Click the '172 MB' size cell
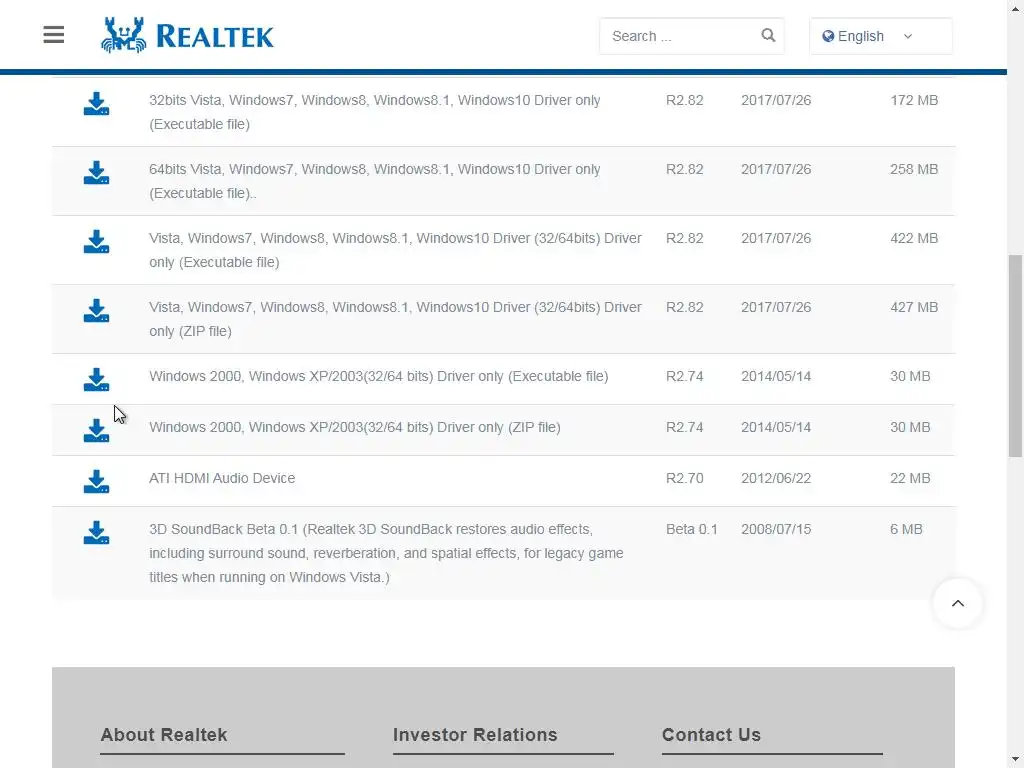The width and height of the screenshot is (1024, 768). click(x=914, y=100)
